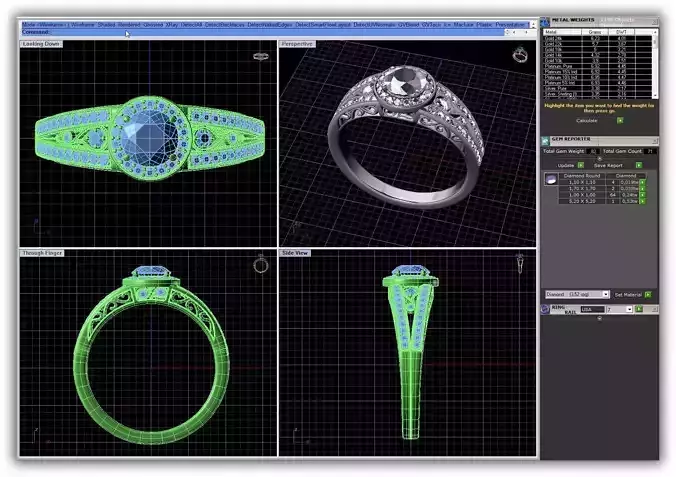The height and width of the screenshot is (477, 676).
Task: Click the Grams column header
Action: tap(595, 32)
